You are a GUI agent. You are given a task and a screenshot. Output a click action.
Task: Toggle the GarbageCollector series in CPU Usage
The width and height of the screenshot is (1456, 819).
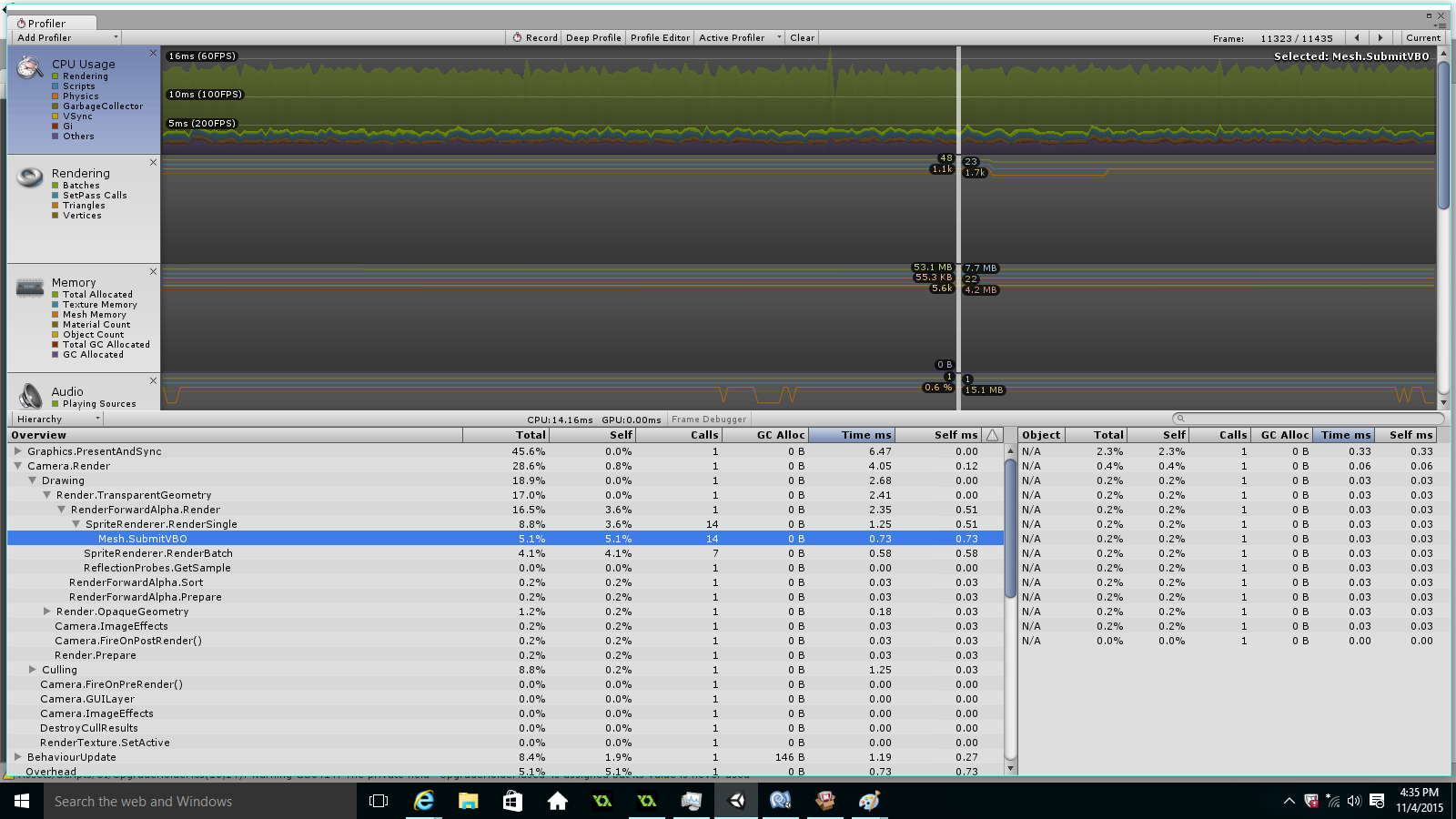pos(96,106)
